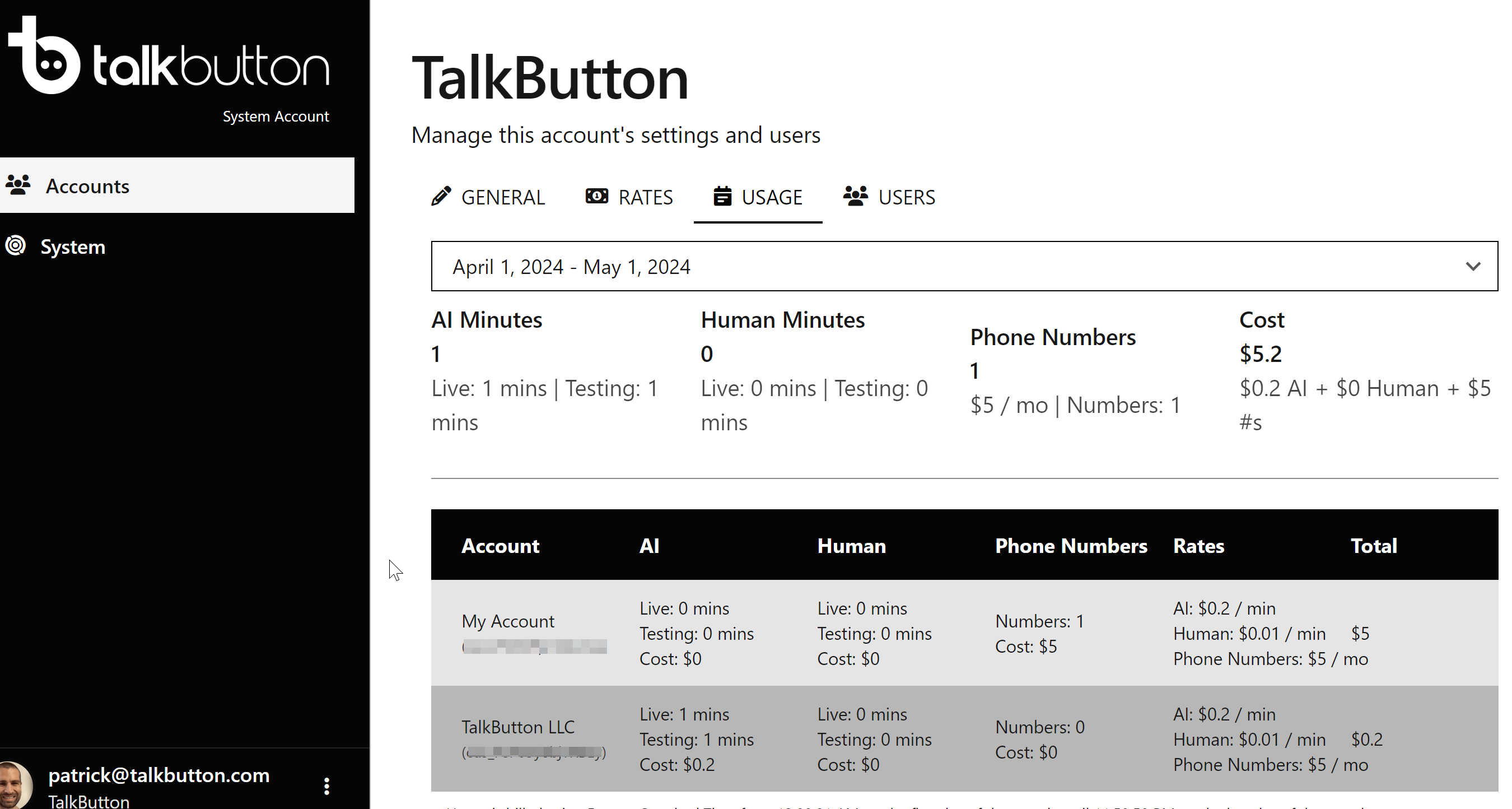The image size is (1512, 809).
Task: Expand the date range dropdown chevron
Action: pyautogui.click(x=1473, y=267)
